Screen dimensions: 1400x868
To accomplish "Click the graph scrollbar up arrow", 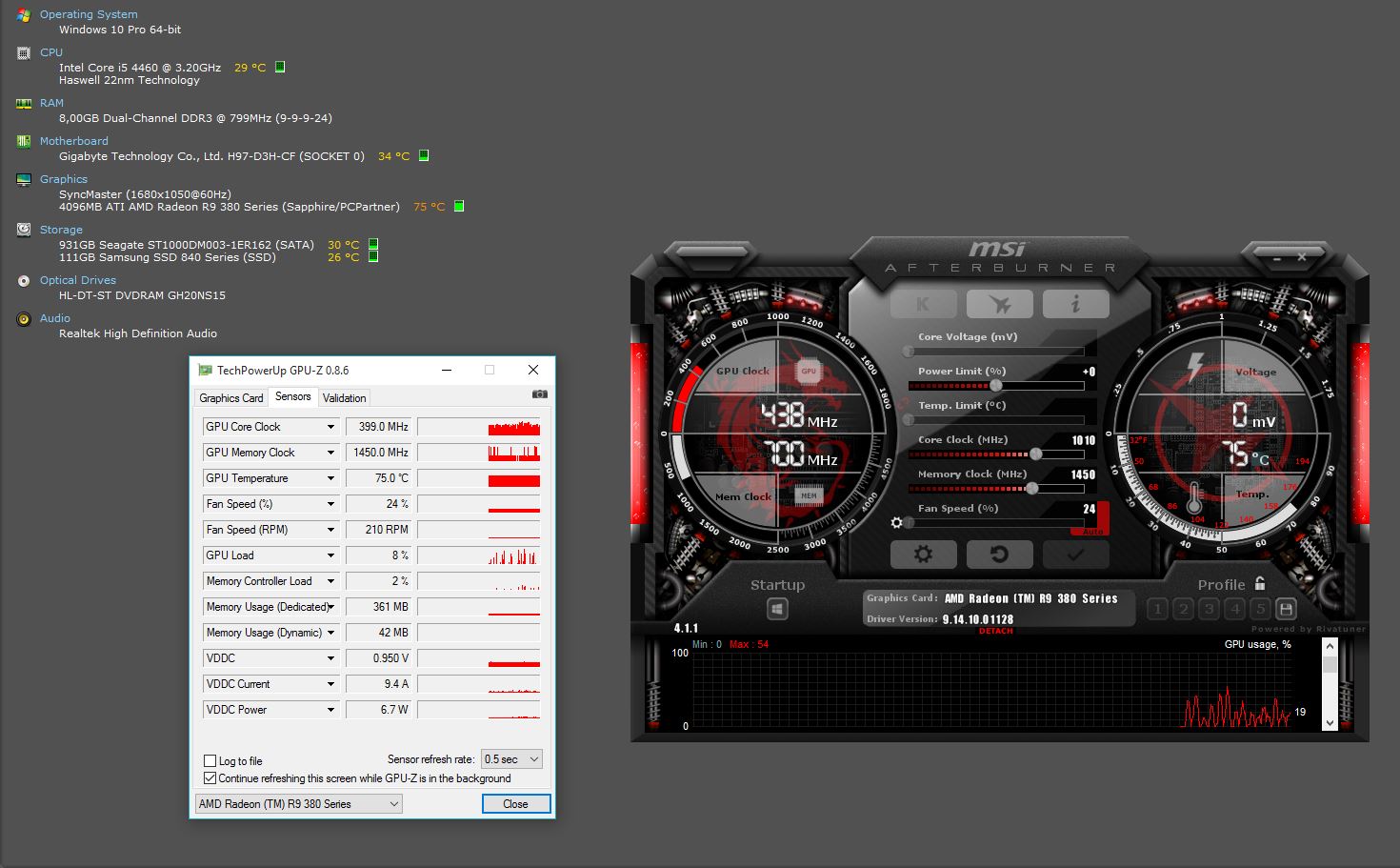I will point(1330,646).
